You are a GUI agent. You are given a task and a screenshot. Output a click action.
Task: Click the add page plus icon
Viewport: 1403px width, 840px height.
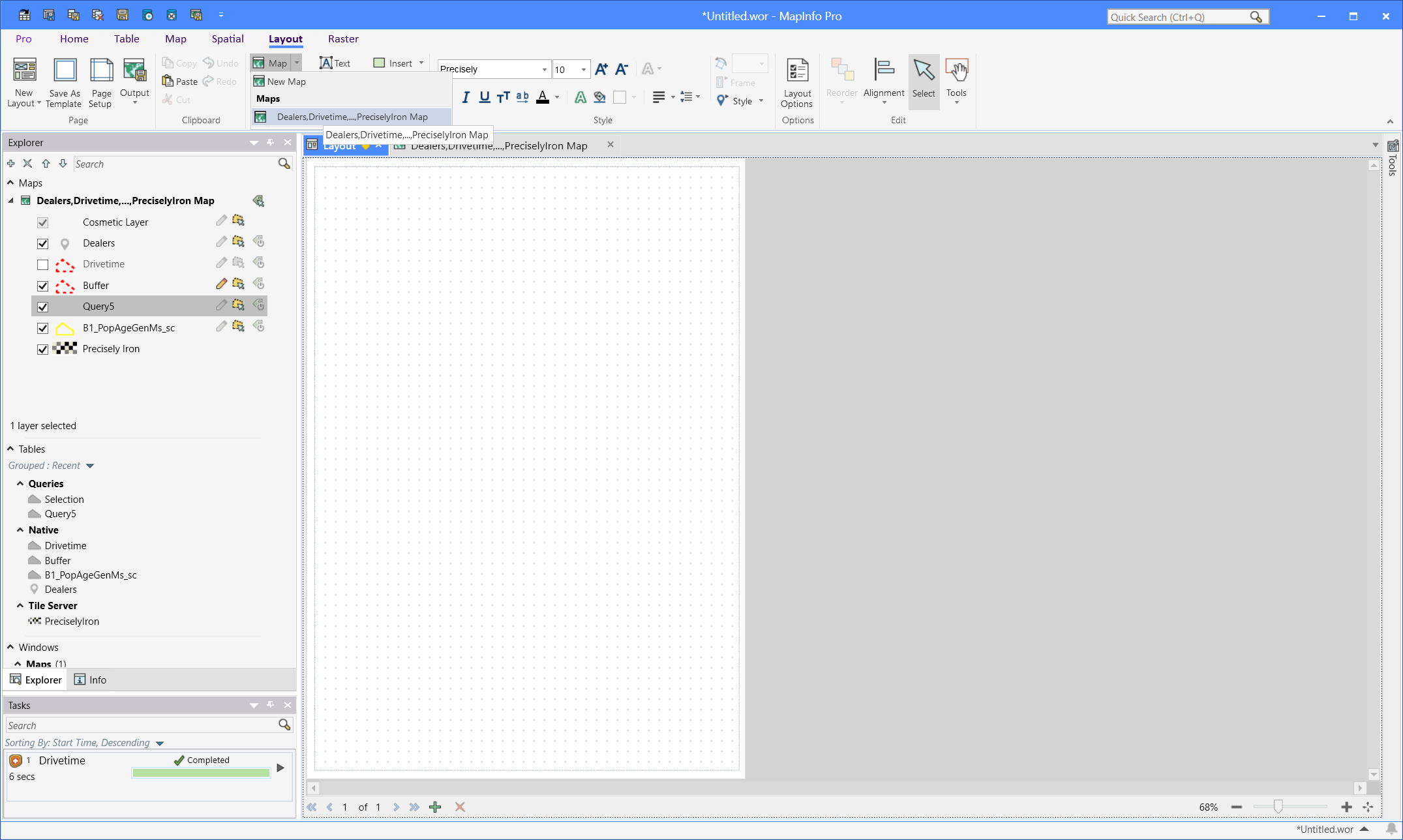(435, 807)
